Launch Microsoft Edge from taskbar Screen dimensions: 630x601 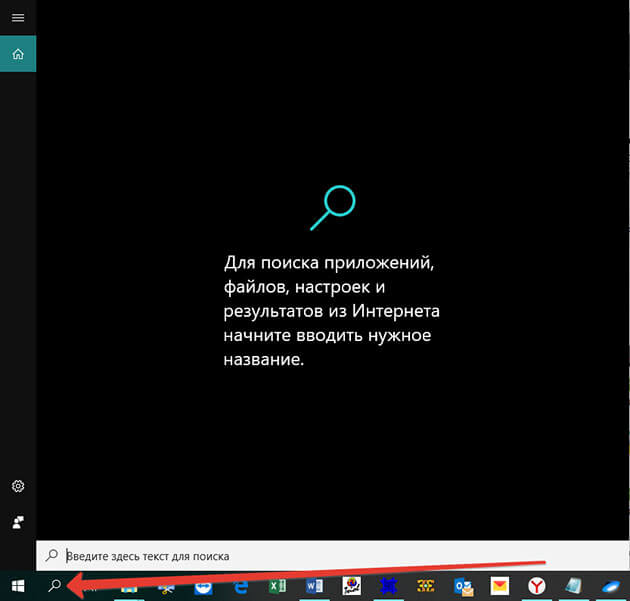(x=241, y=587)
